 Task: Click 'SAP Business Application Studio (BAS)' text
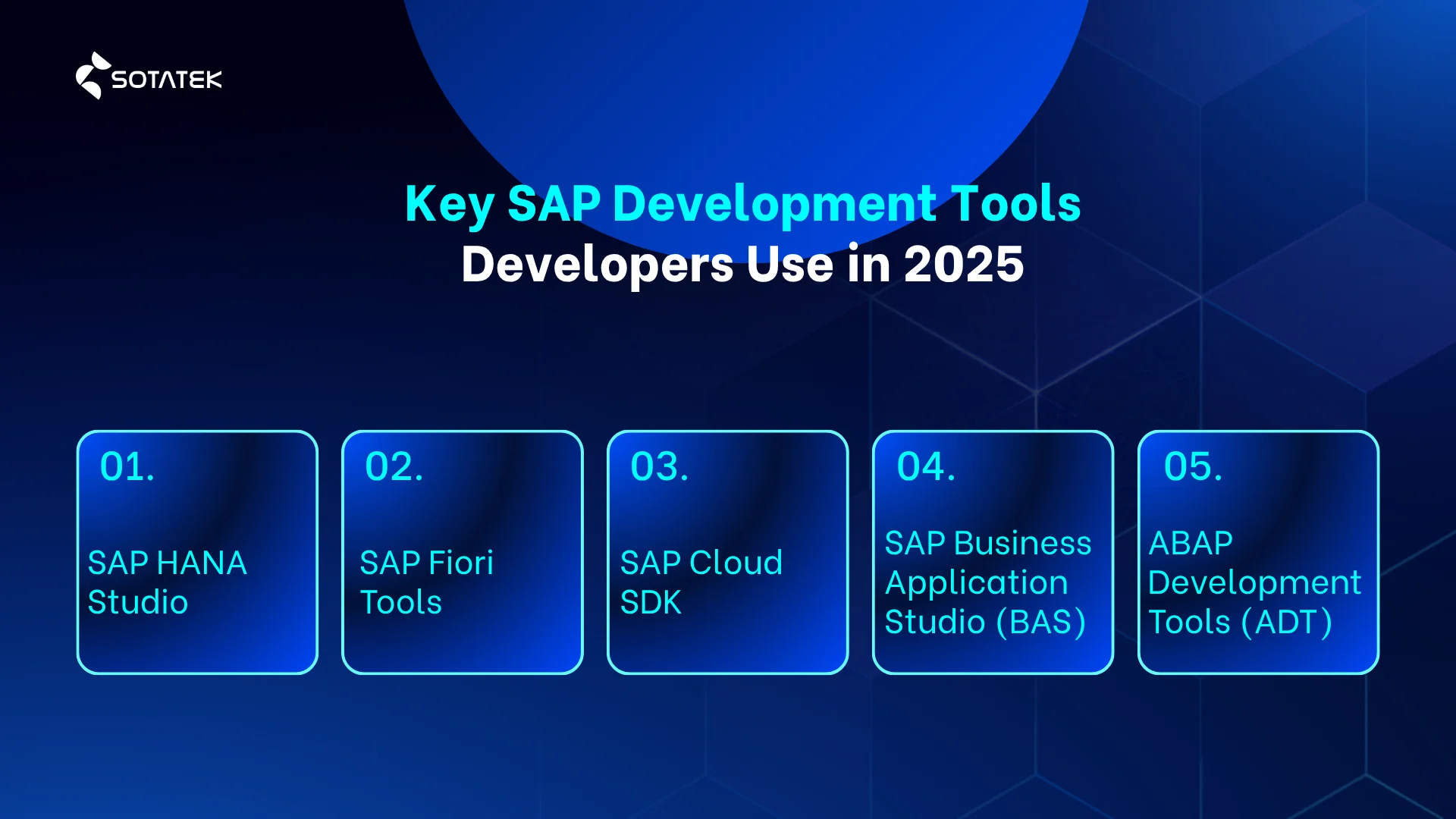(987, 582)
